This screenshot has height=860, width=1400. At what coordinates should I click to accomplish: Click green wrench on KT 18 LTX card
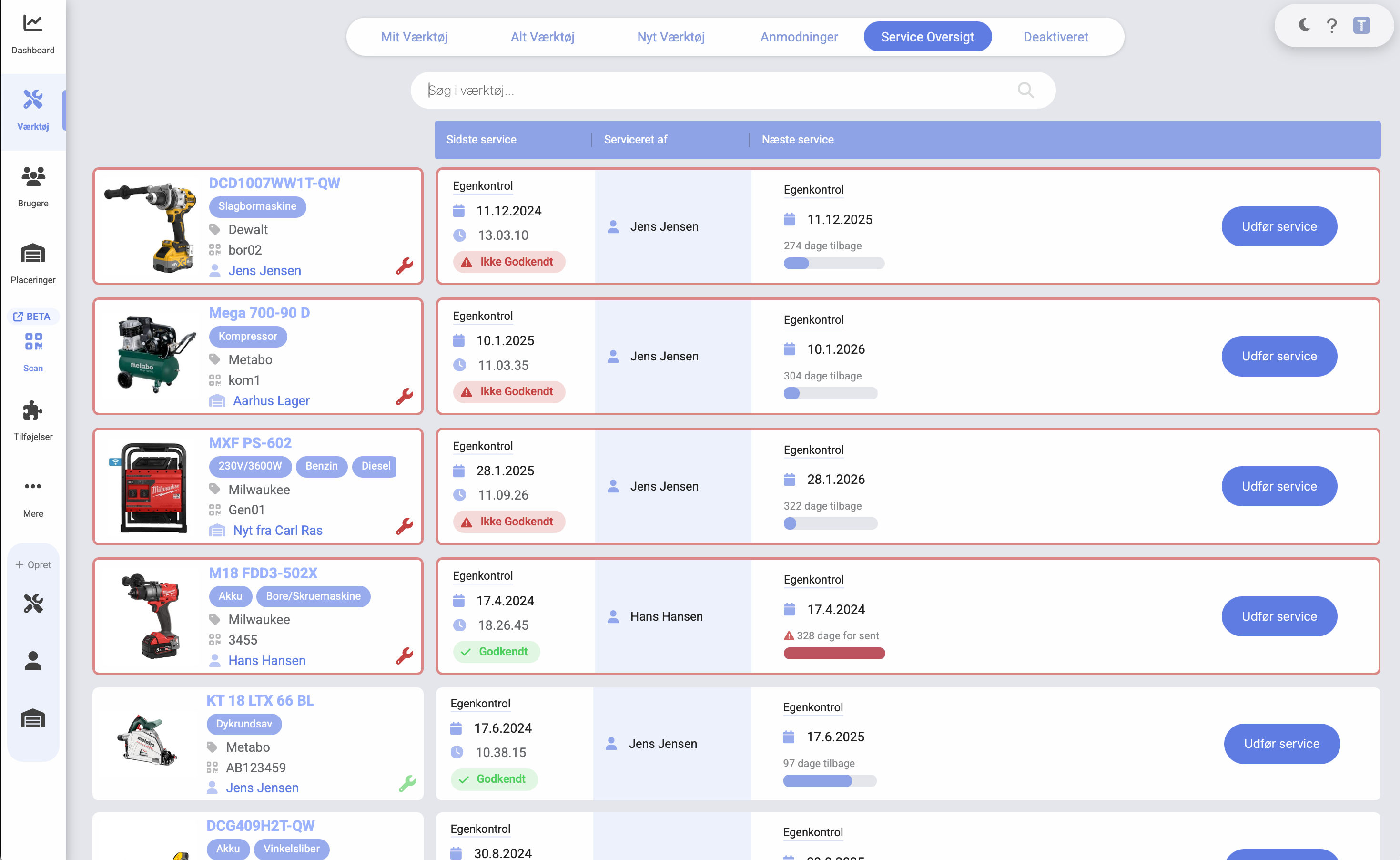click(407, 783)
